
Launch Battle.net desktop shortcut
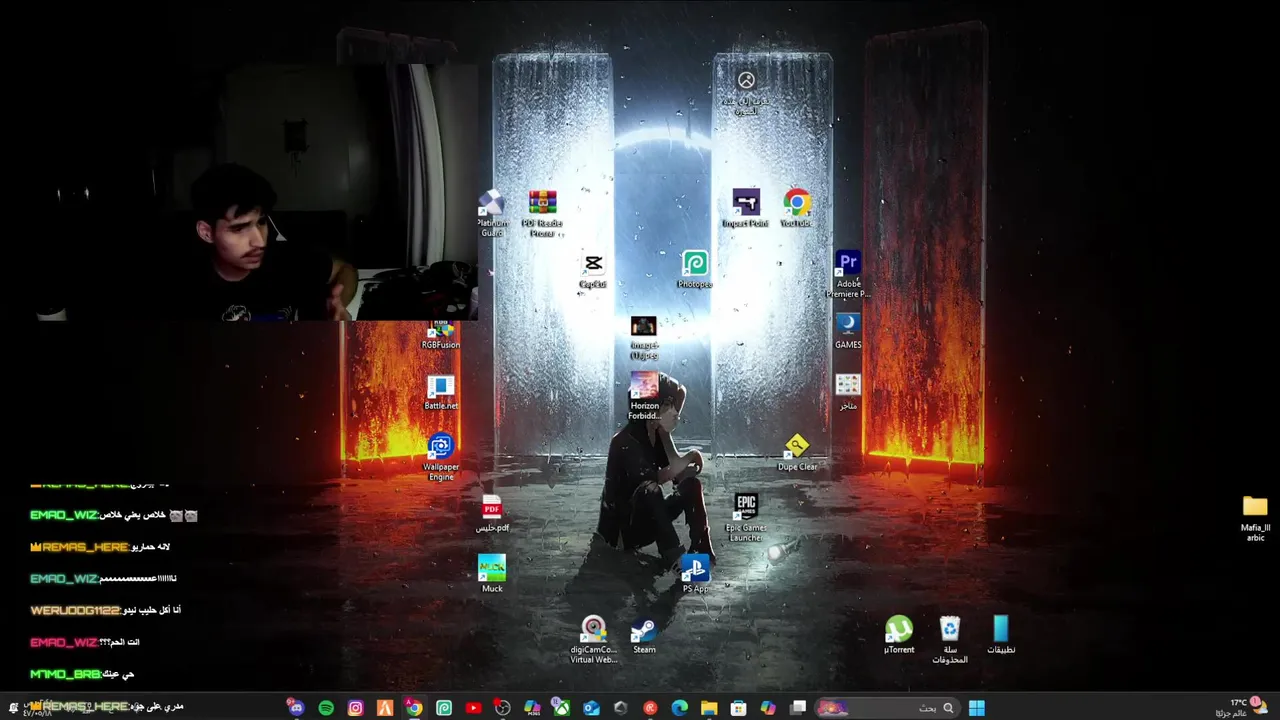point(441,393)
